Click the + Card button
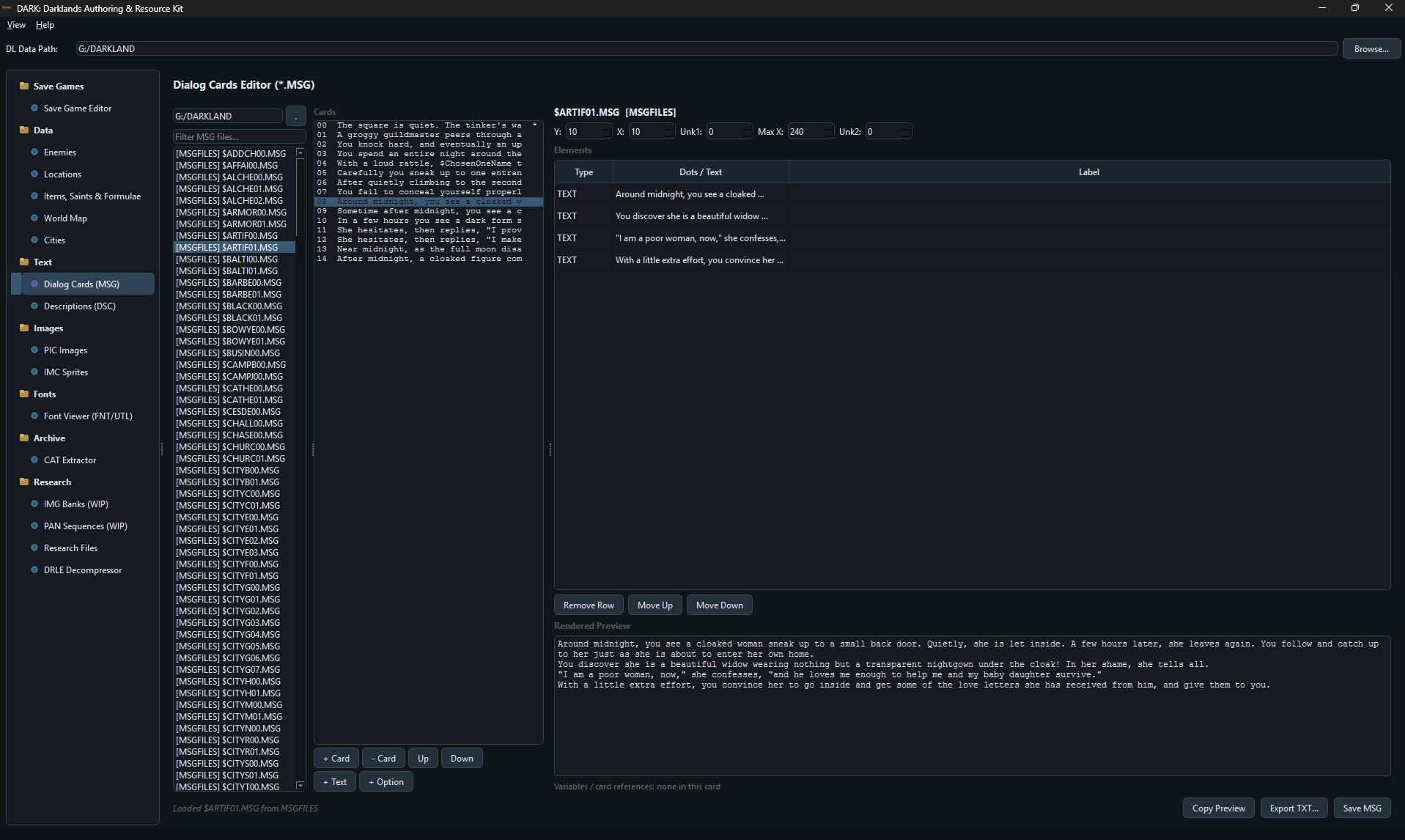Image resolution: width=1405 pixels, height=840 pixels. coord(336,759)
